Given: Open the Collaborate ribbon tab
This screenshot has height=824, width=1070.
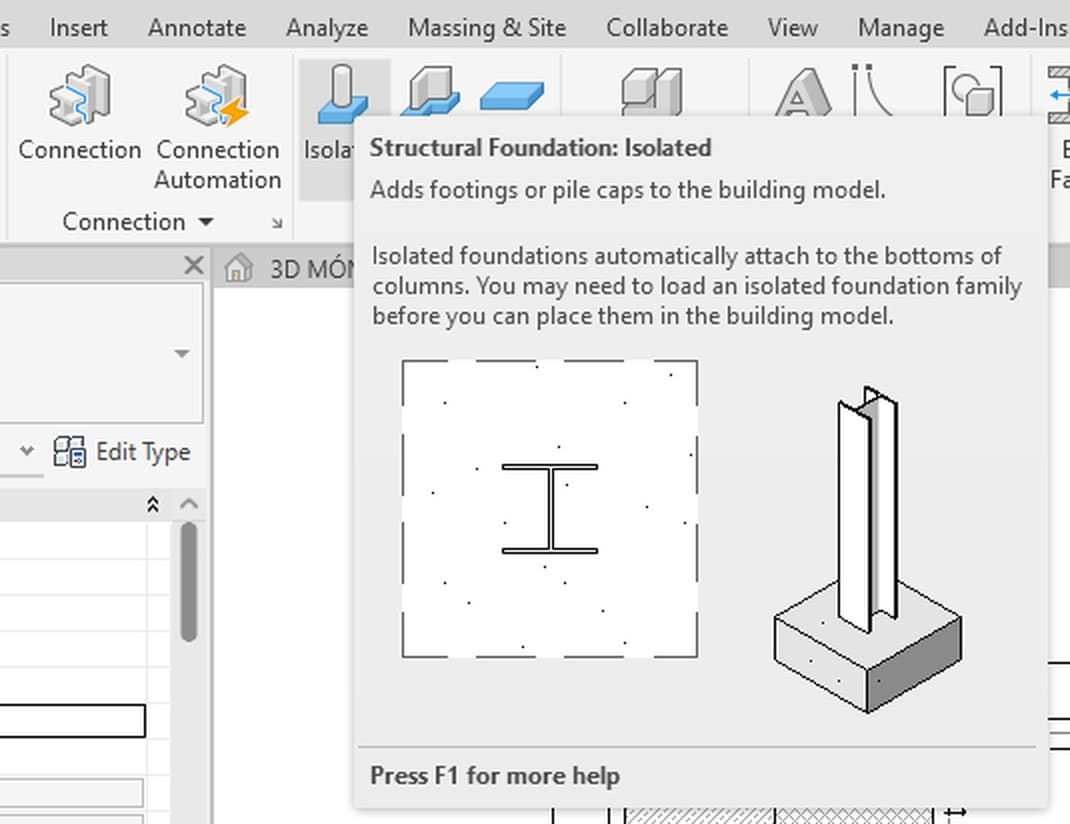Looking at the screenshot, I should [667, 28].
